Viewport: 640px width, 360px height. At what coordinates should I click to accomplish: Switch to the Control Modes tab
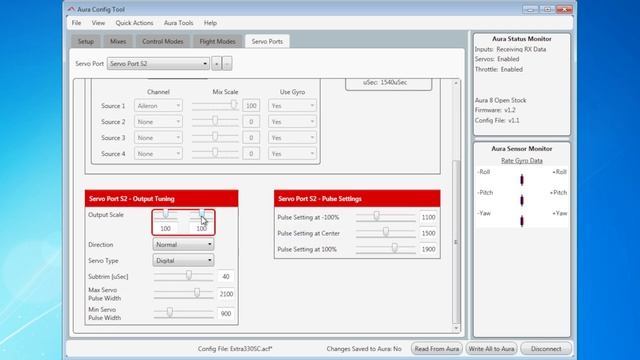(162, 41)
